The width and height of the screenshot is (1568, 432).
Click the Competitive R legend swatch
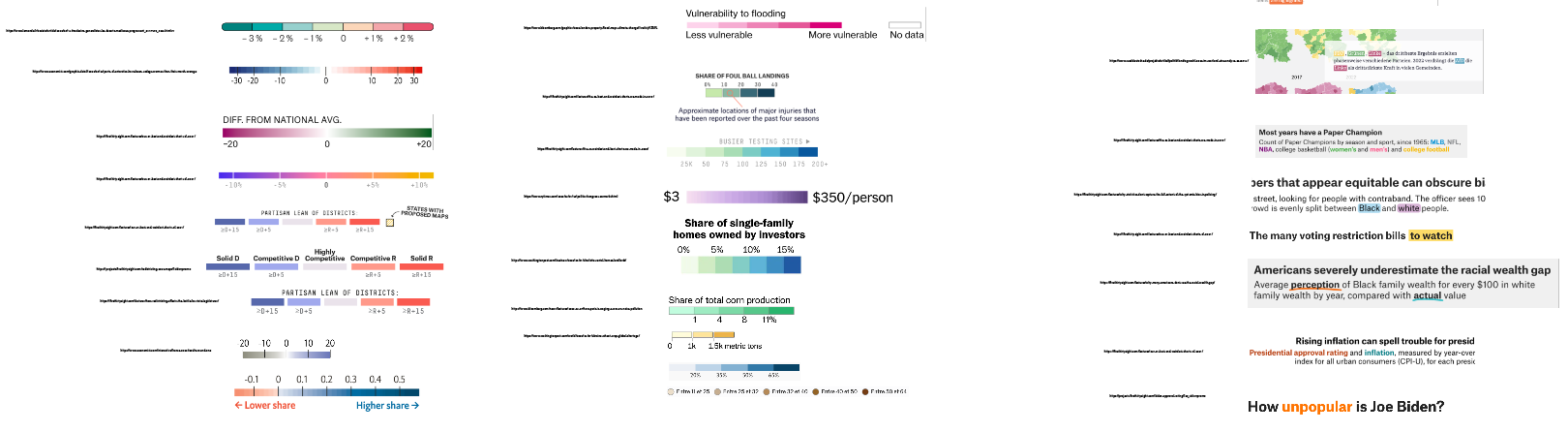373,266
